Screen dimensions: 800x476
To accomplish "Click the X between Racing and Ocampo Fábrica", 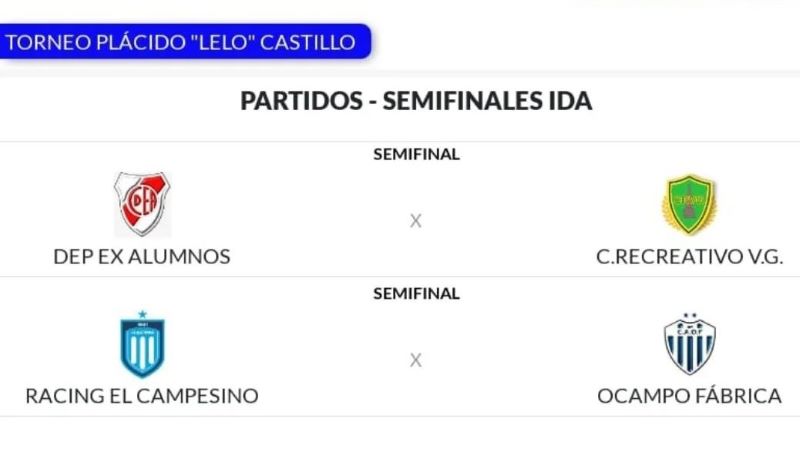I will [x=416, y=360].
